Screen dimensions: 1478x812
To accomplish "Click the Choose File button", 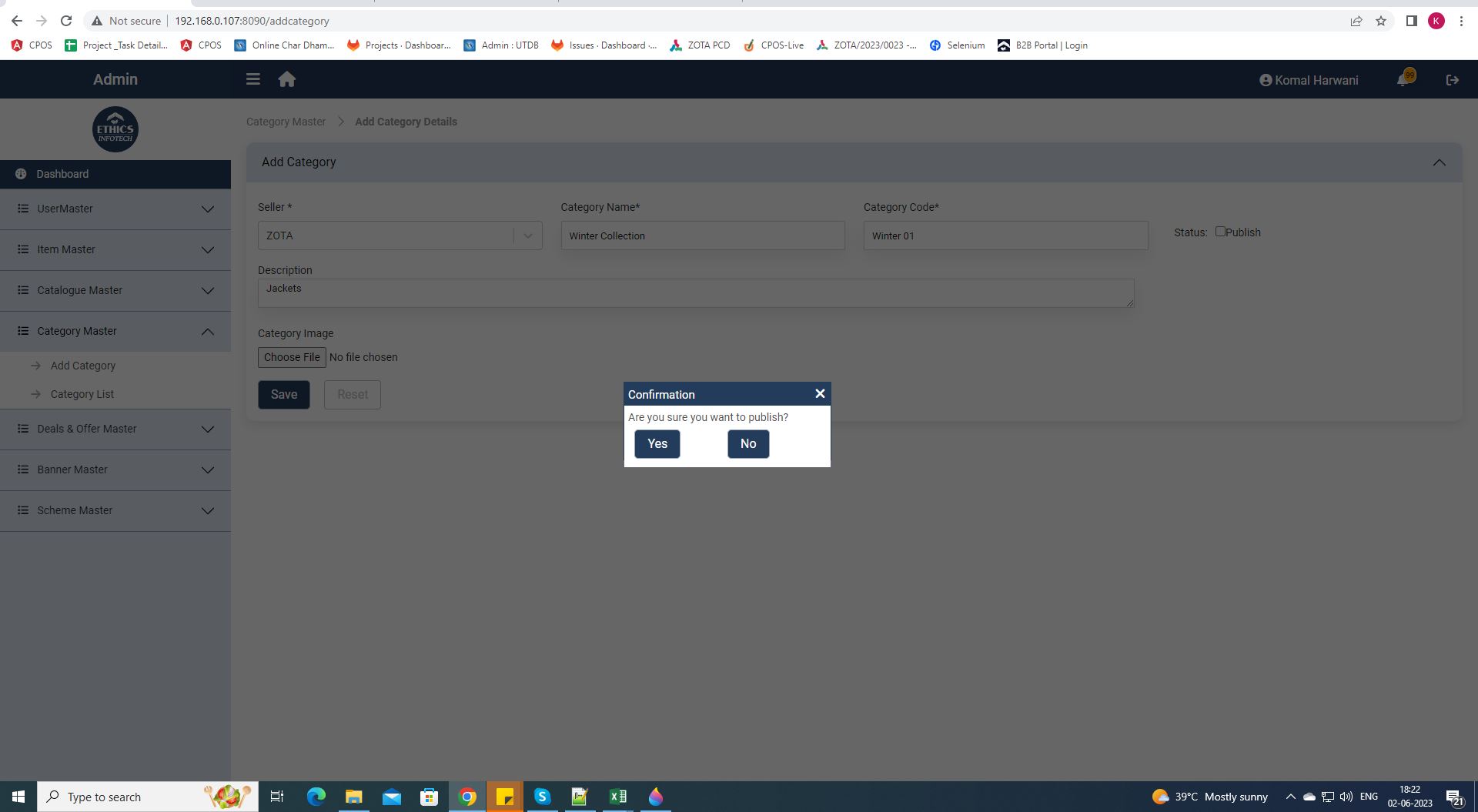I will pyautogui.click(x=292, y=357).
